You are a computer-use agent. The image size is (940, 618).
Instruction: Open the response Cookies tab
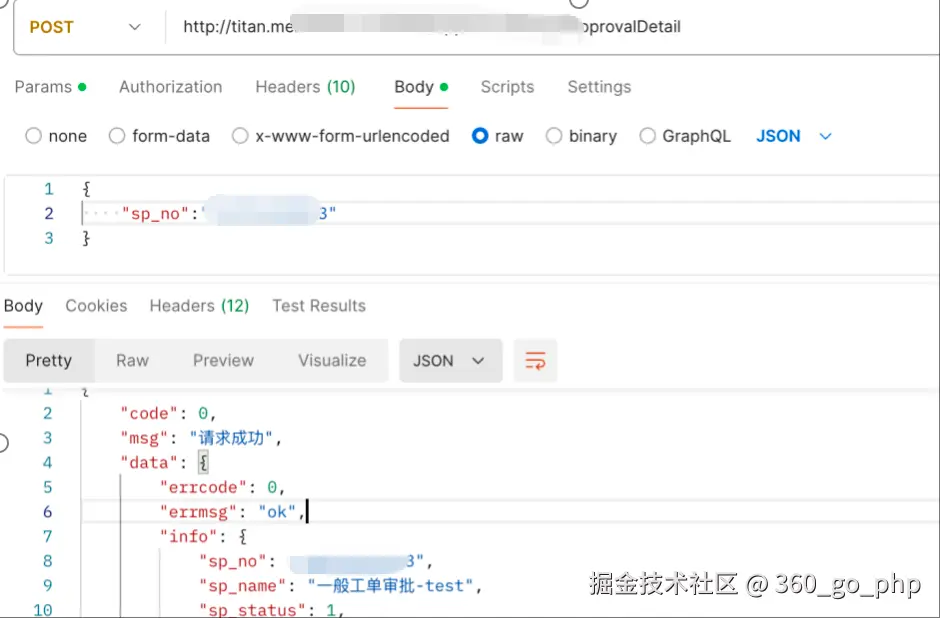coord(96,306)
